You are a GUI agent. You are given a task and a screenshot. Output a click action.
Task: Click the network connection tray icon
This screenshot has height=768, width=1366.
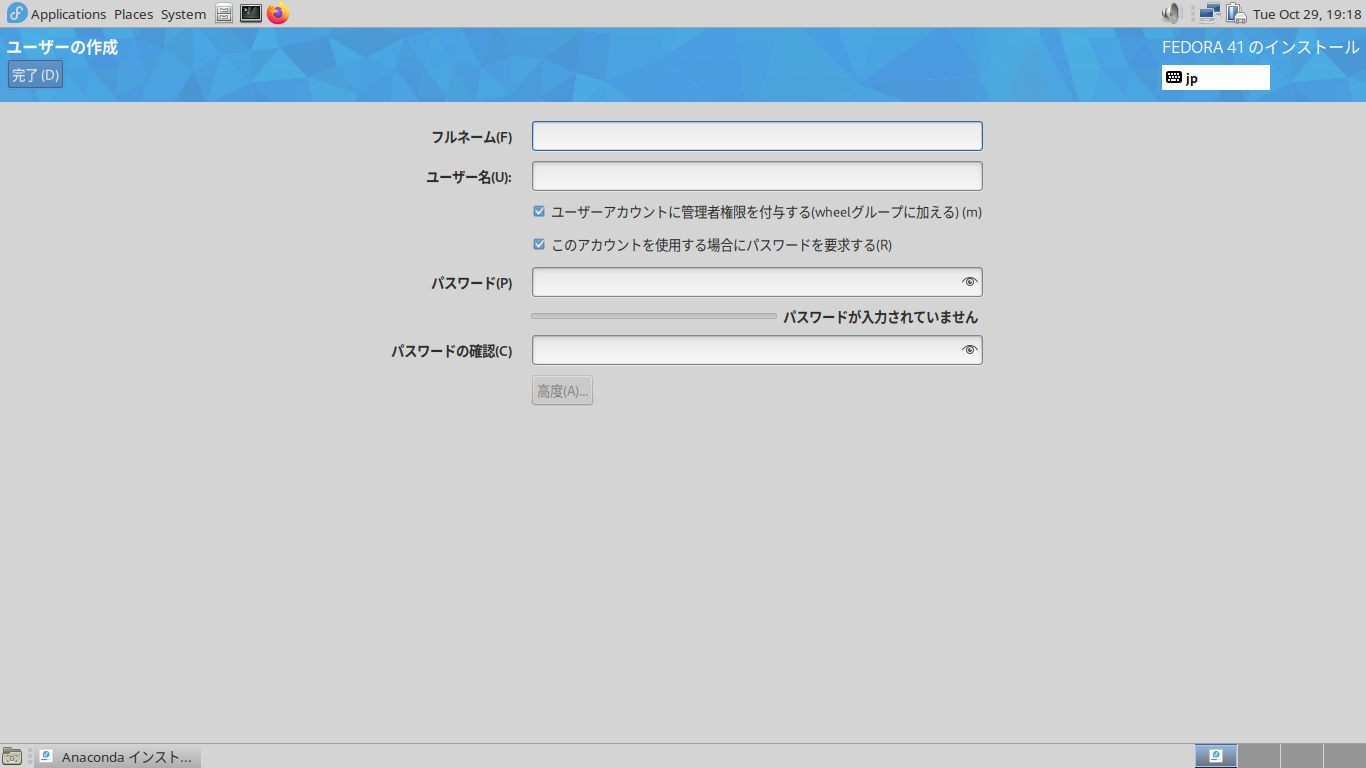click(1210, 14)
